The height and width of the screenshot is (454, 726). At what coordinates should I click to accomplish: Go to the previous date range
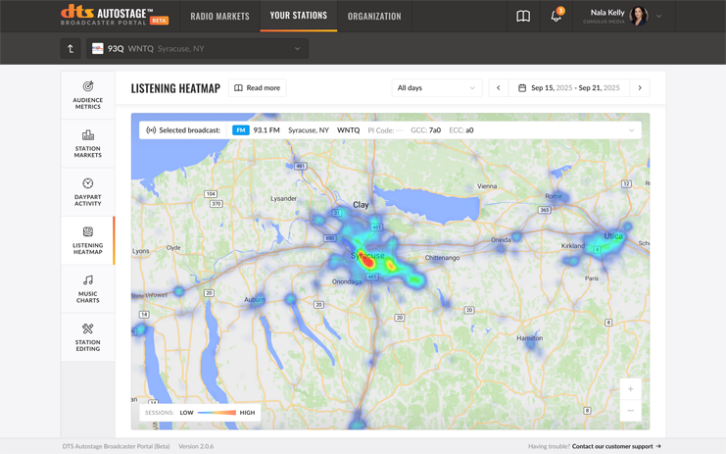[499, 88]
